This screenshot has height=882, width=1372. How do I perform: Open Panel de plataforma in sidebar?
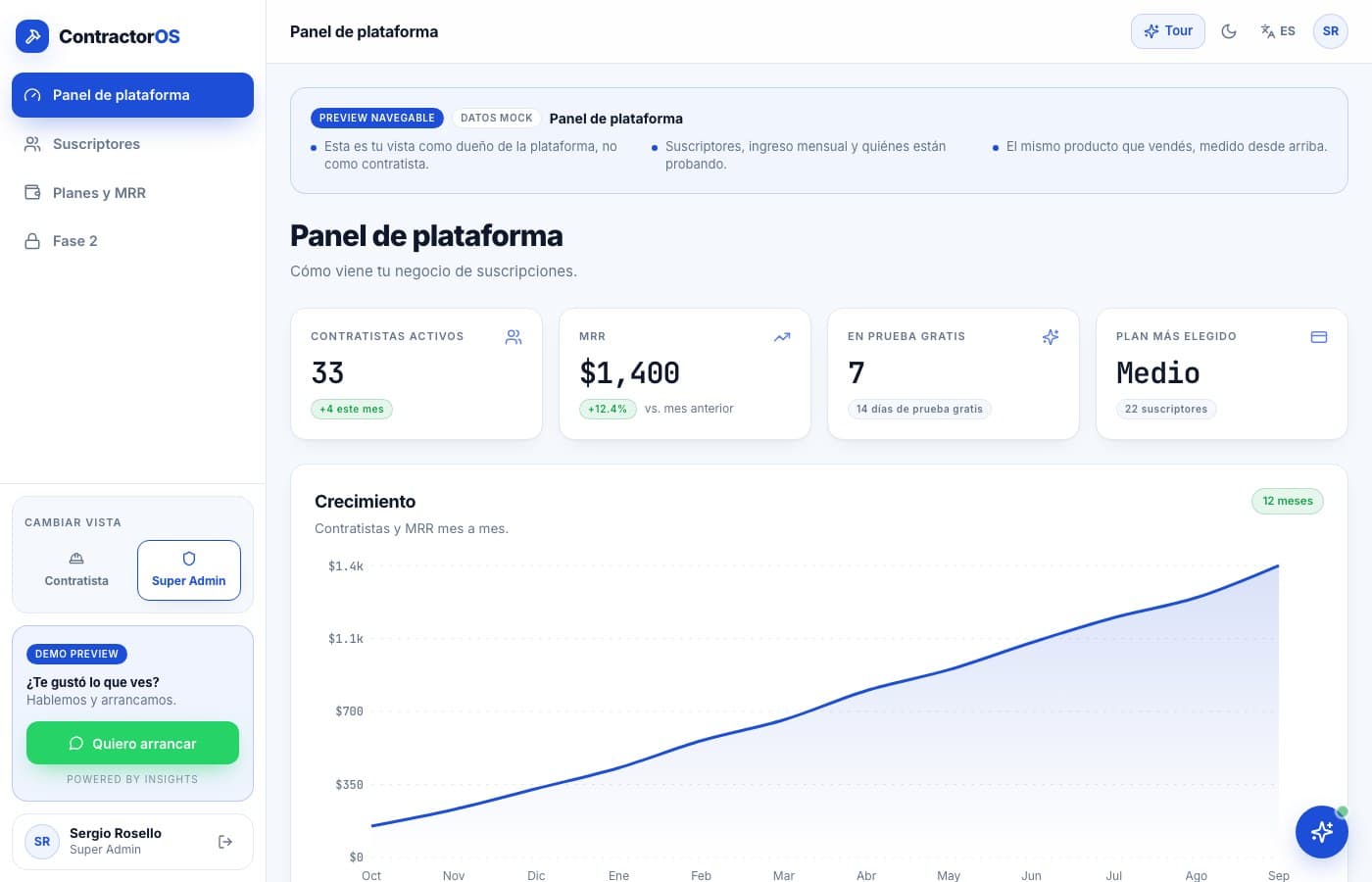coord(132,95)
